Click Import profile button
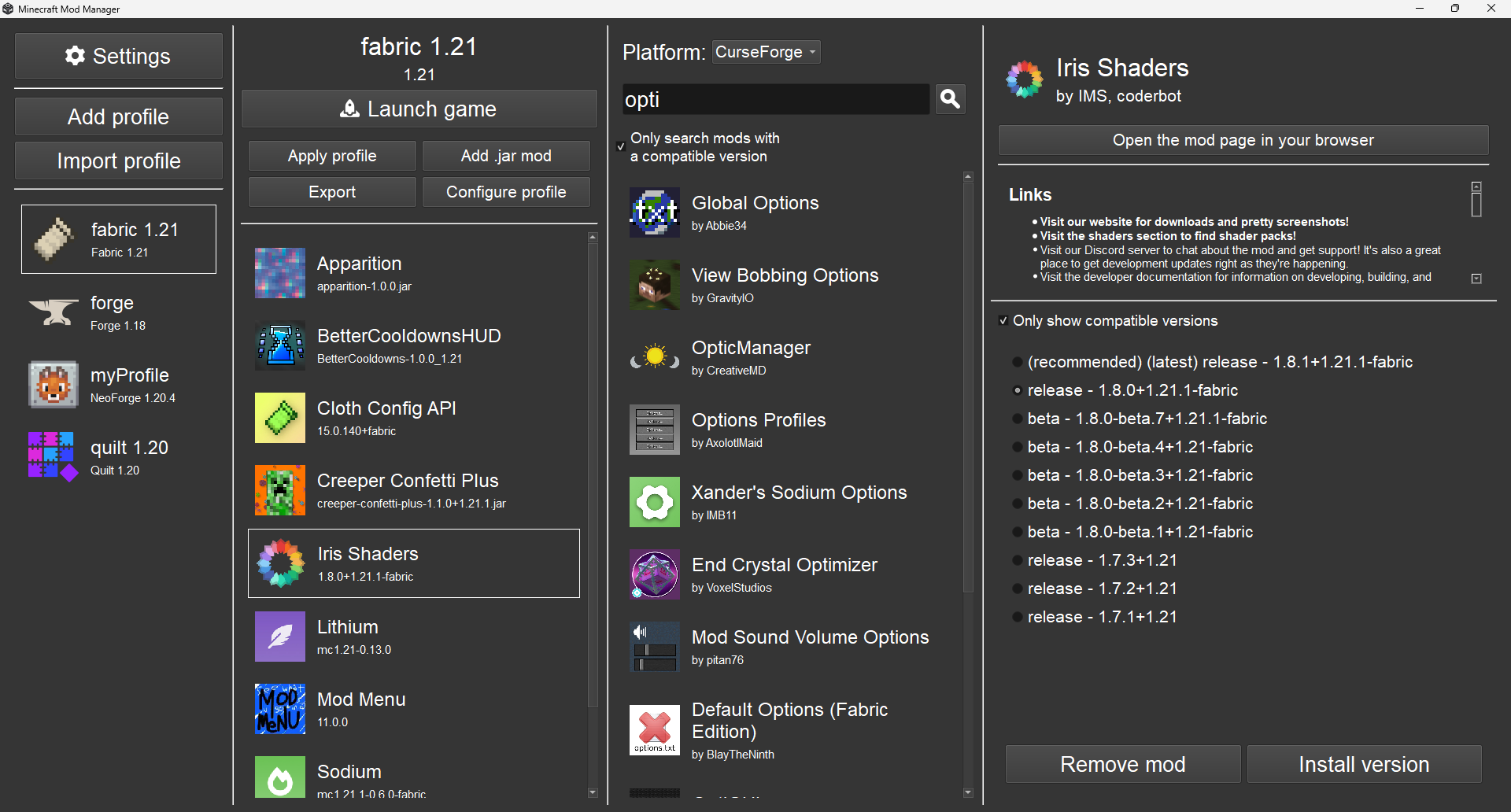 click(119, 161)
